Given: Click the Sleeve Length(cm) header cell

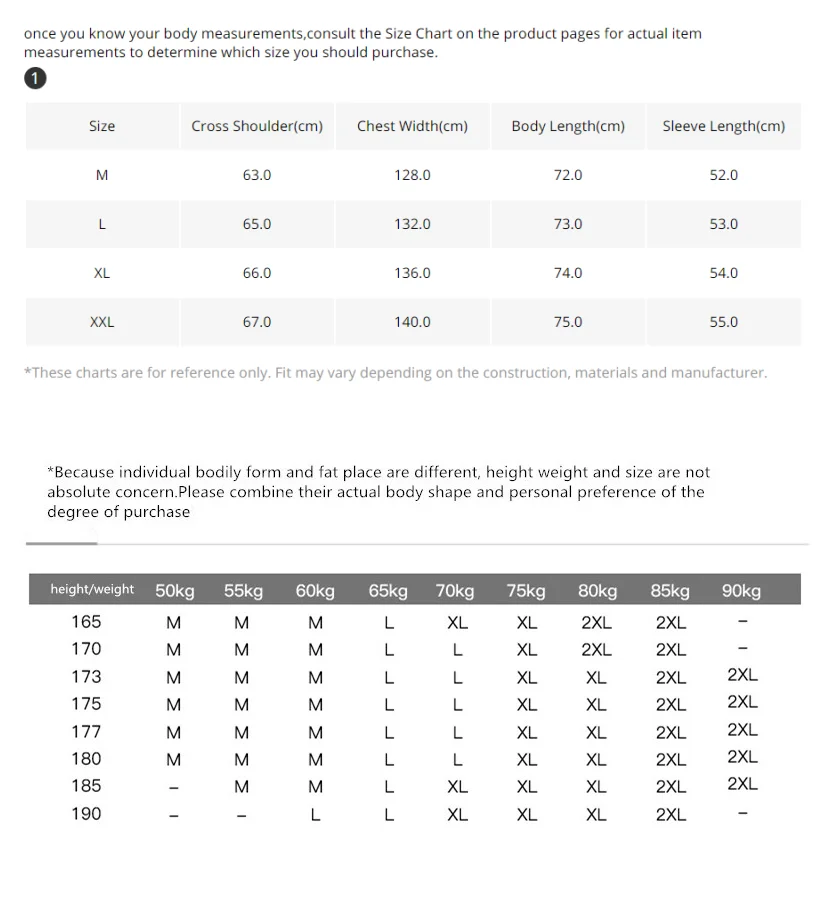Looking at the screenshot, I should 724,126.
